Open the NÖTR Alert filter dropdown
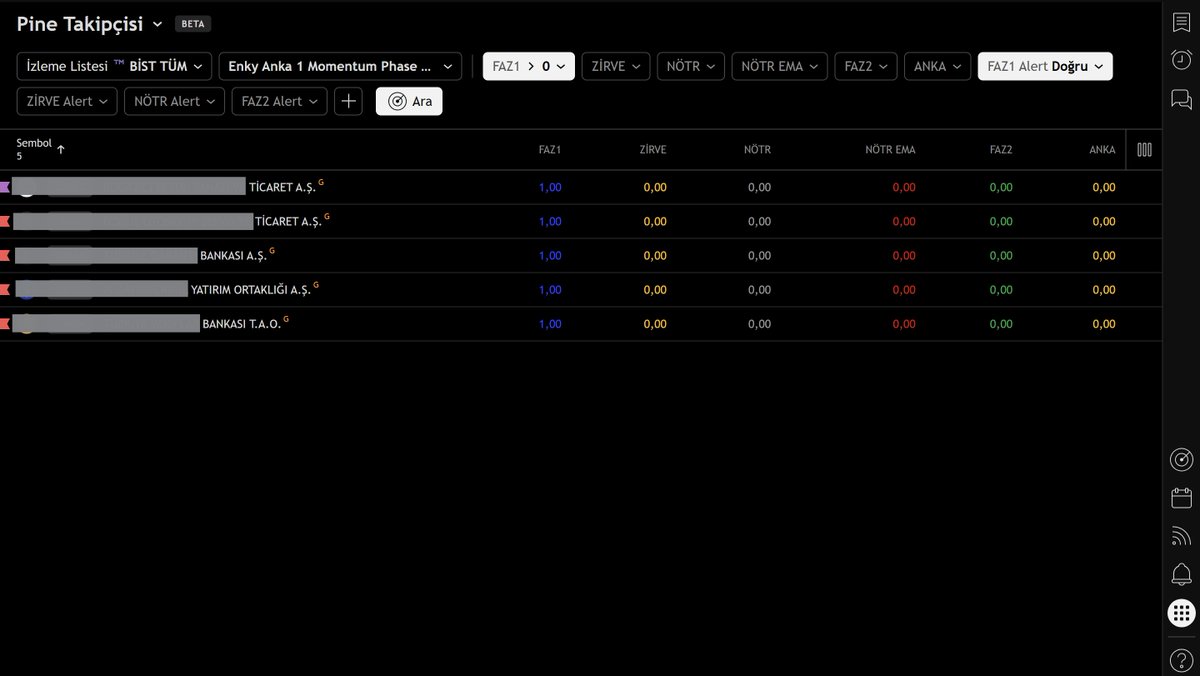This screenshot has height=676, width=1200. [174, 101]
